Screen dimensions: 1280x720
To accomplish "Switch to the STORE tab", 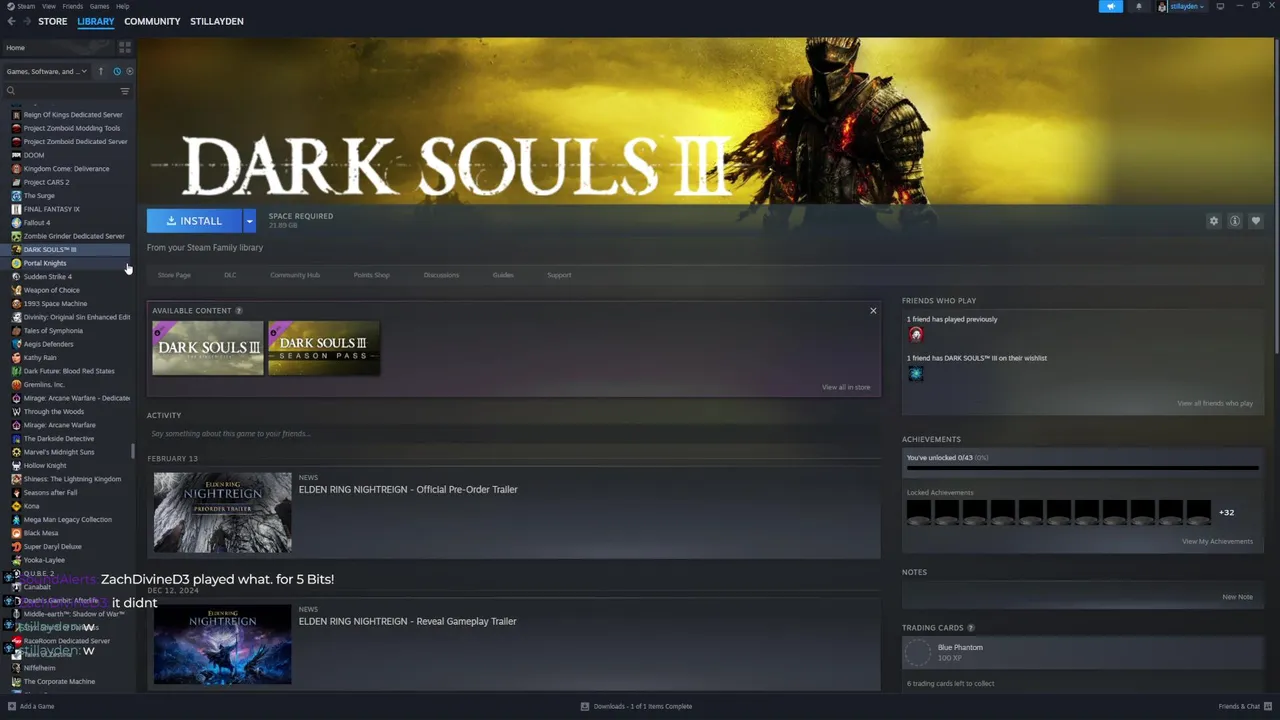I will tap(53, 21).
